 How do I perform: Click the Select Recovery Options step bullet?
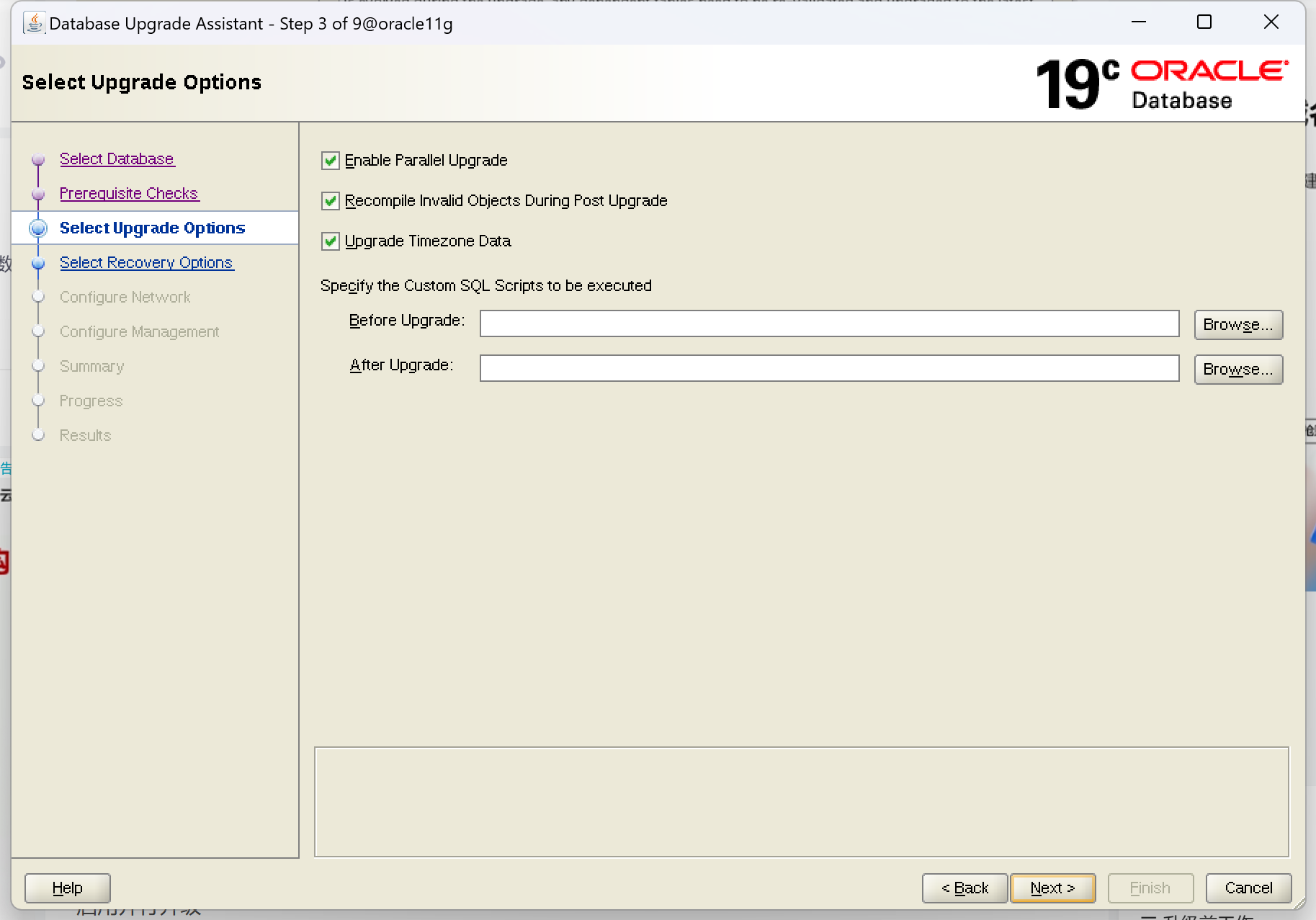tap(39, 263)
